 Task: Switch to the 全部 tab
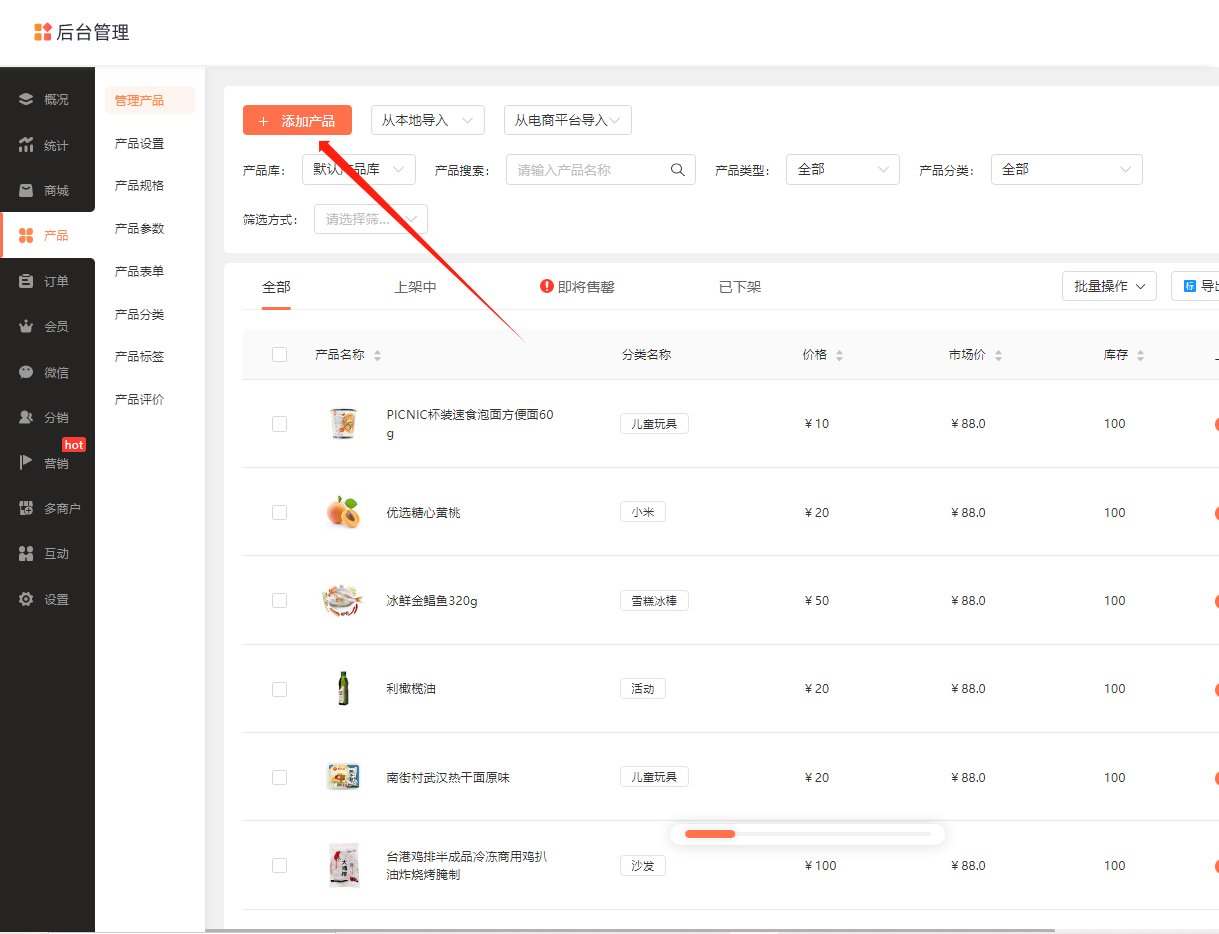tap(276, 287)
